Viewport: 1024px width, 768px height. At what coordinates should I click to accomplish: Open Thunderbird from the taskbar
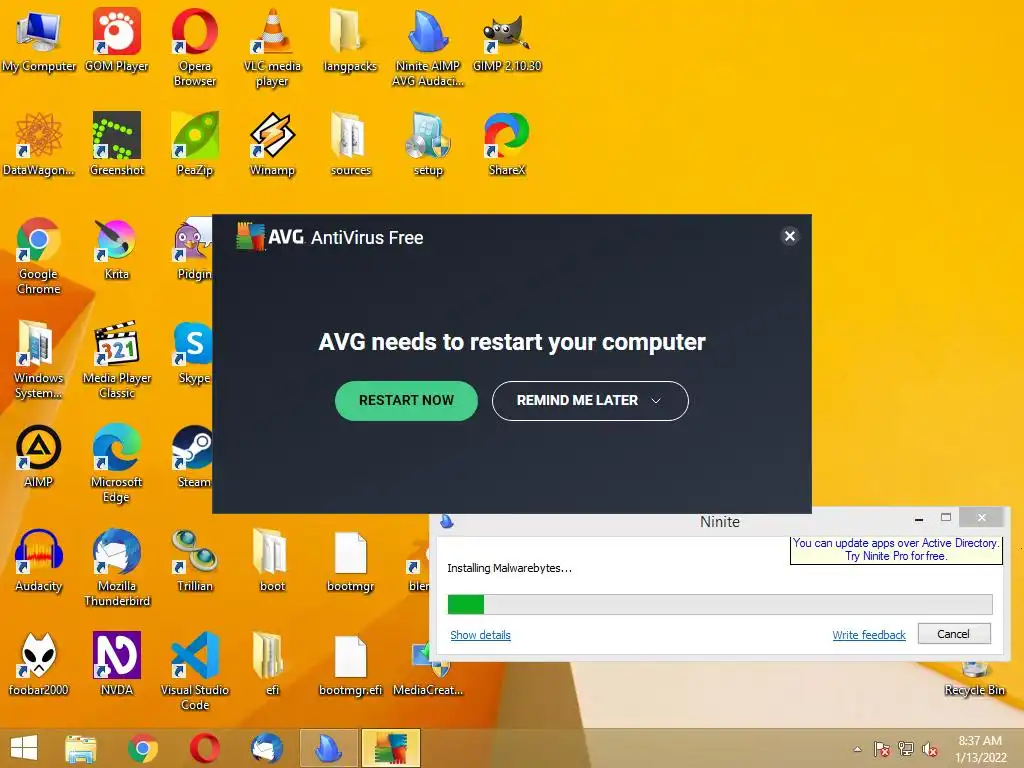click(x=267, y=748)
